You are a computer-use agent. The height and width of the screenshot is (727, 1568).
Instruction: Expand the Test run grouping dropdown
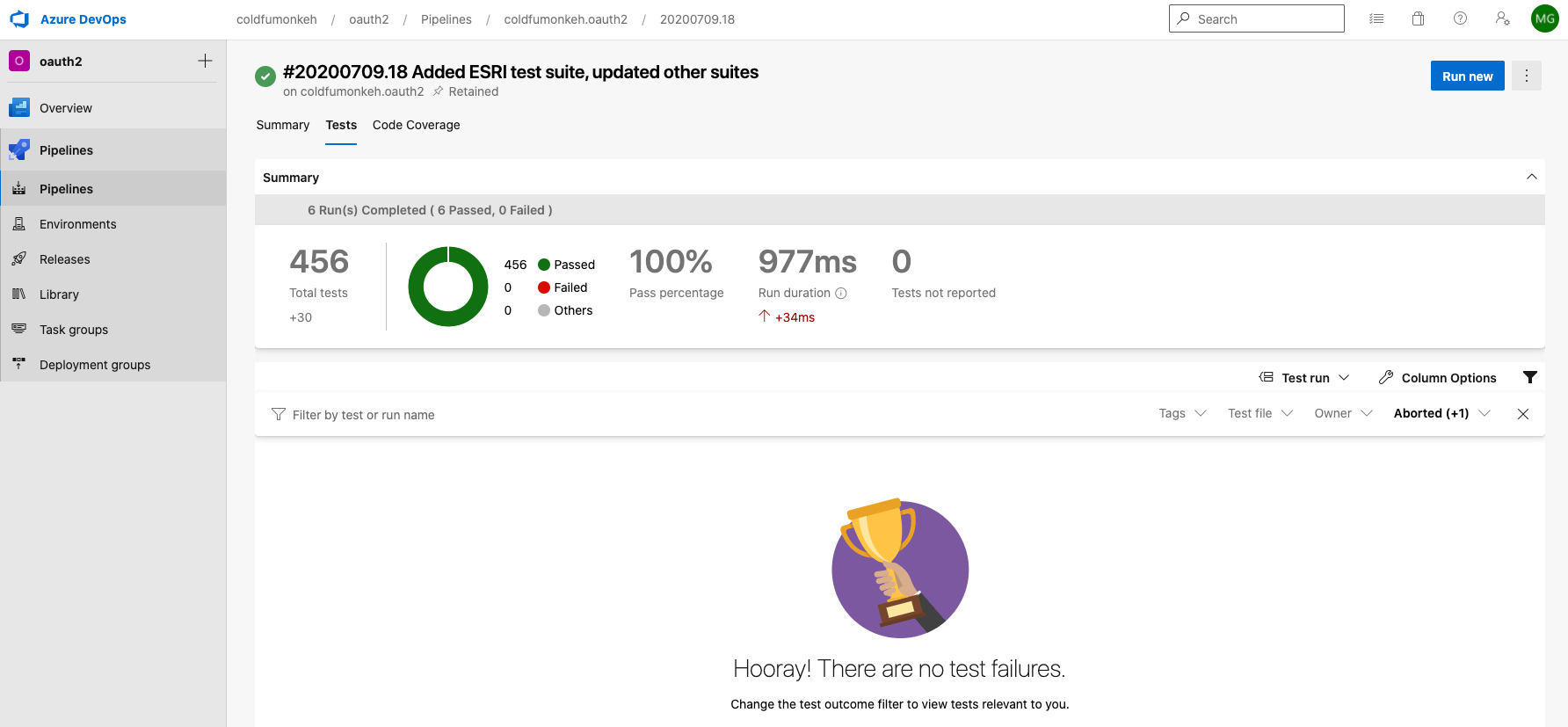pos(1304,378)
